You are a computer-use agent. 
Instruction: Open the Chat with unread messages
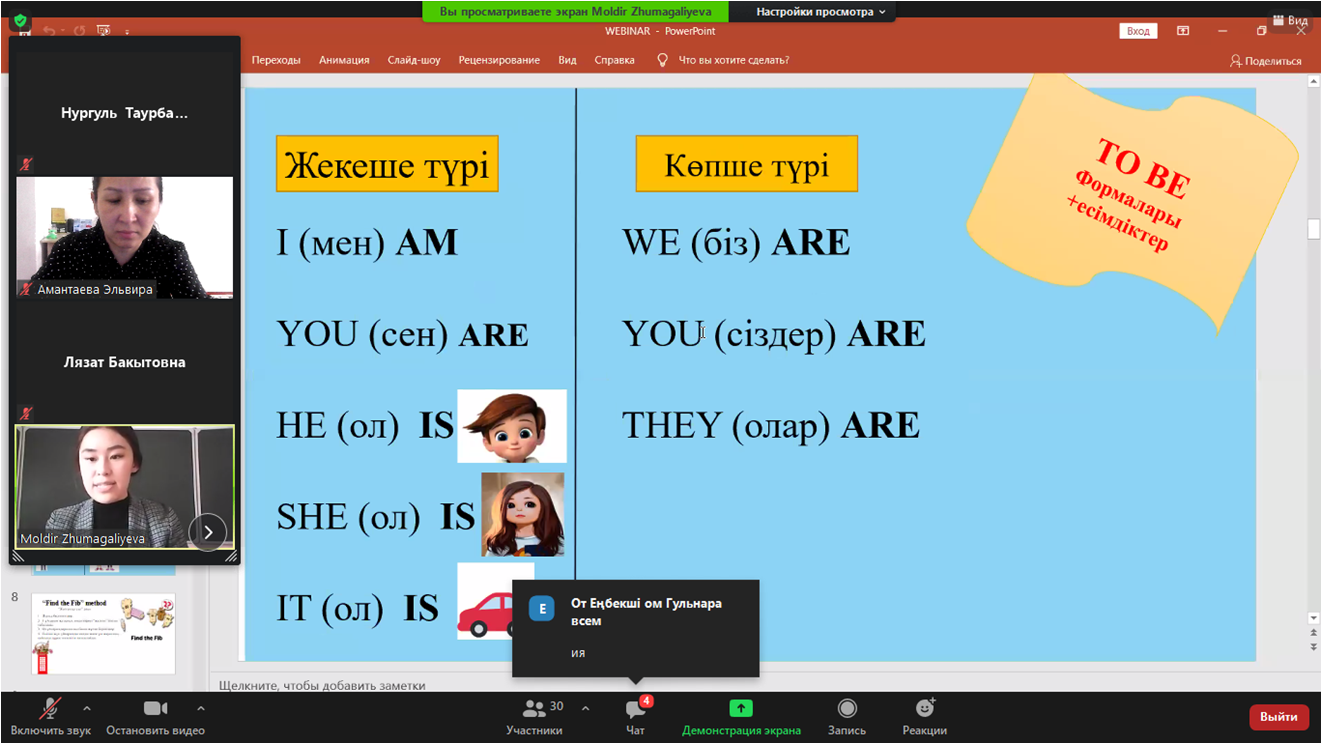[x=635, y=709]
